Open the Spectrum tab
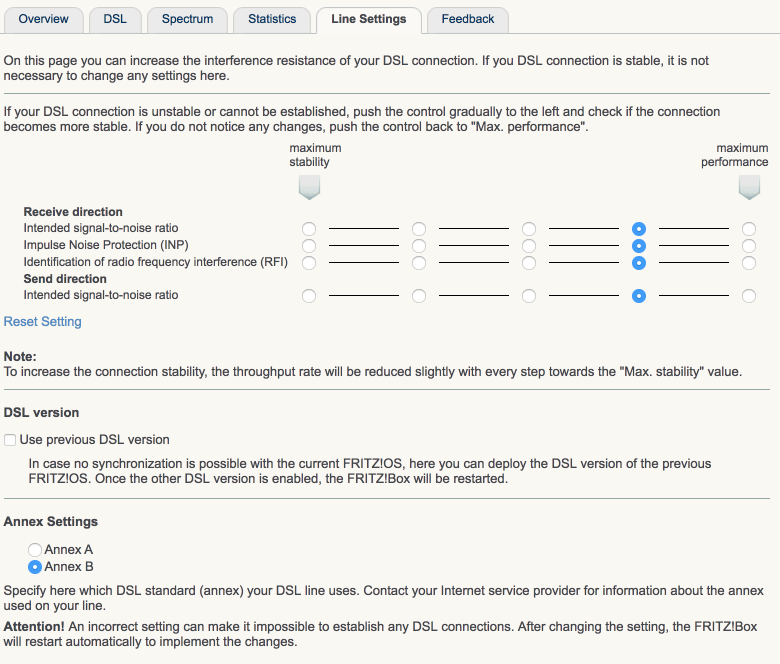Screen dimensions: 780x664 [x=187, y=19]
